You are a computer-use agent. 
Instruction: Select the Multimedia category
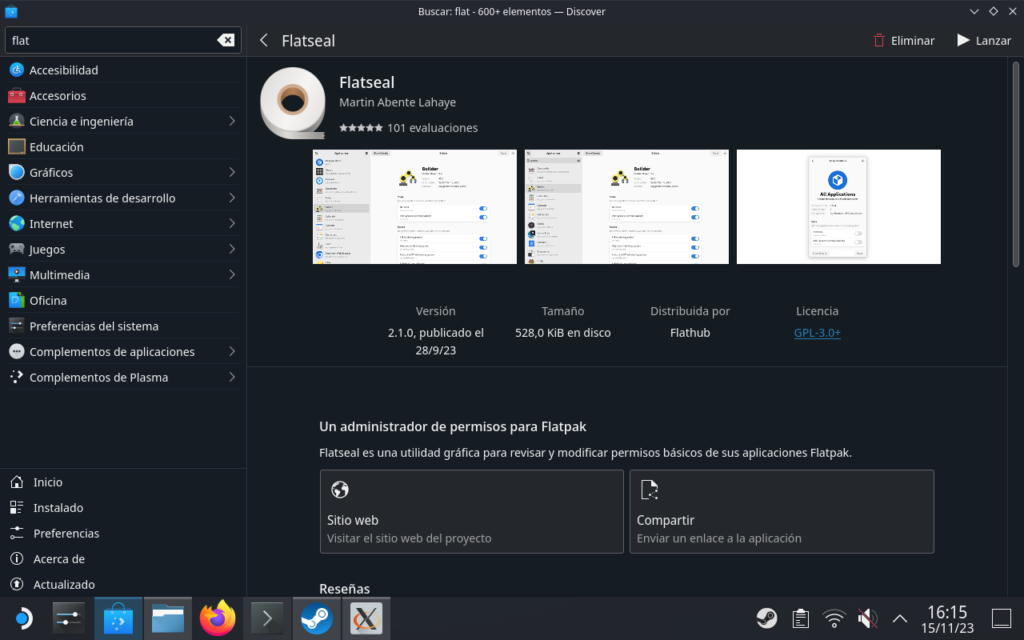point(59,275)
